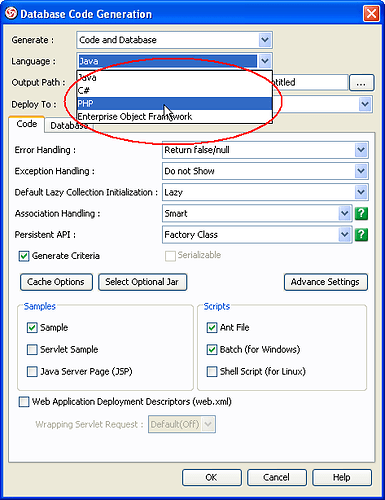Open the Persistent API dropdown

[257, 235]
